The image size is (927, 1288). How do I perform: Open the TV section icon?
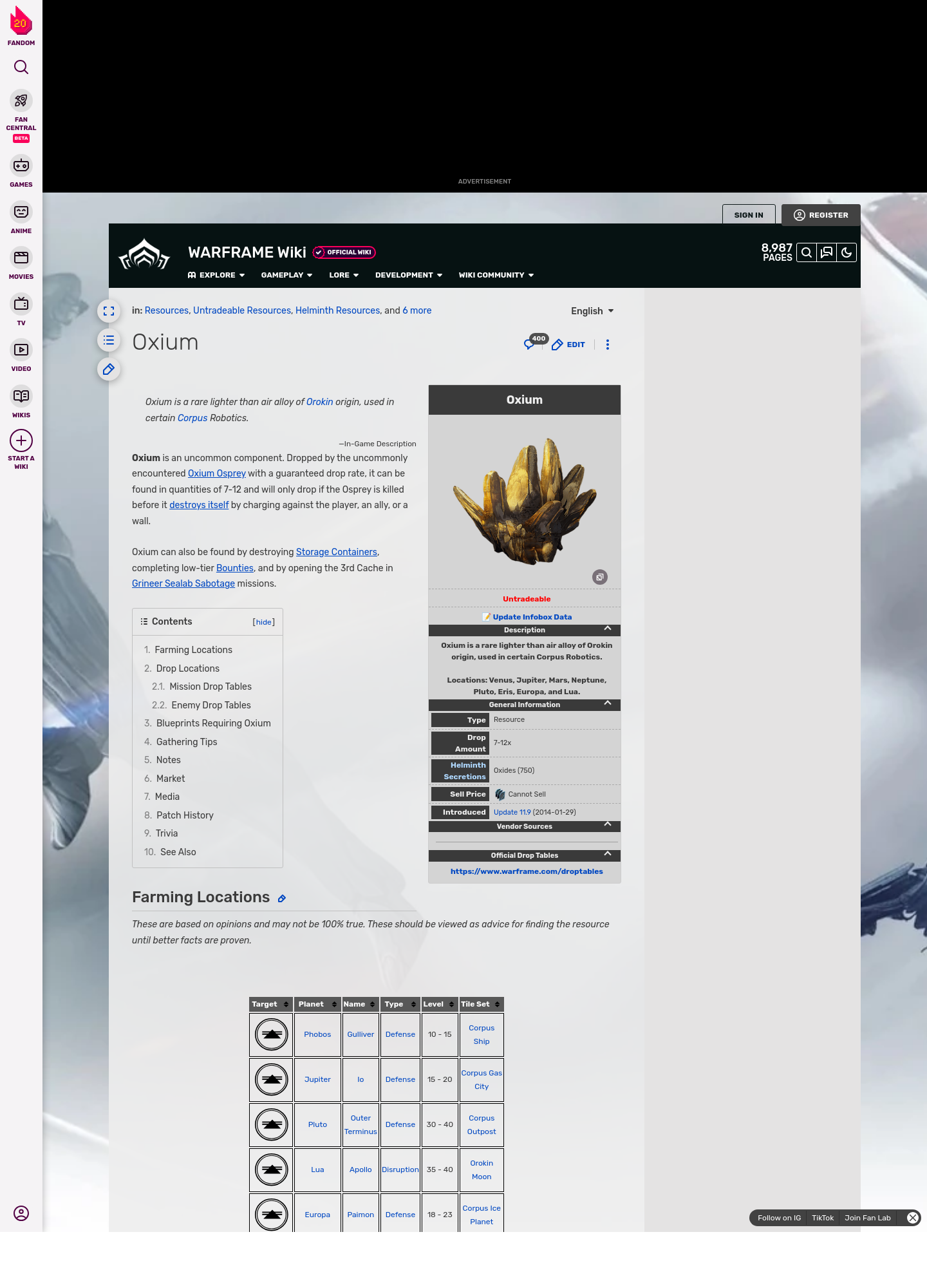pos(21,303)
